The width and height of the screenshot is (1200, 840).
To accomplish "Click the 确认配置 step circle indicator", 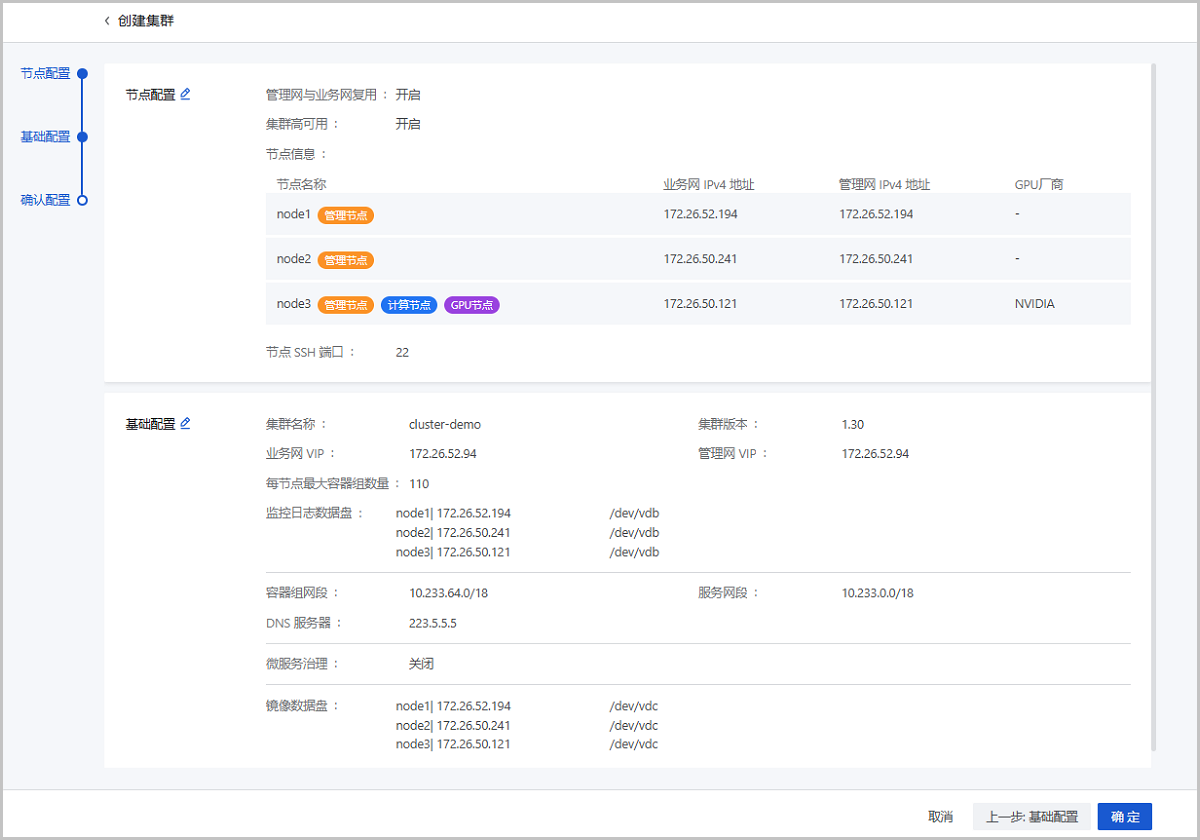I will click(x=83, y=200).
